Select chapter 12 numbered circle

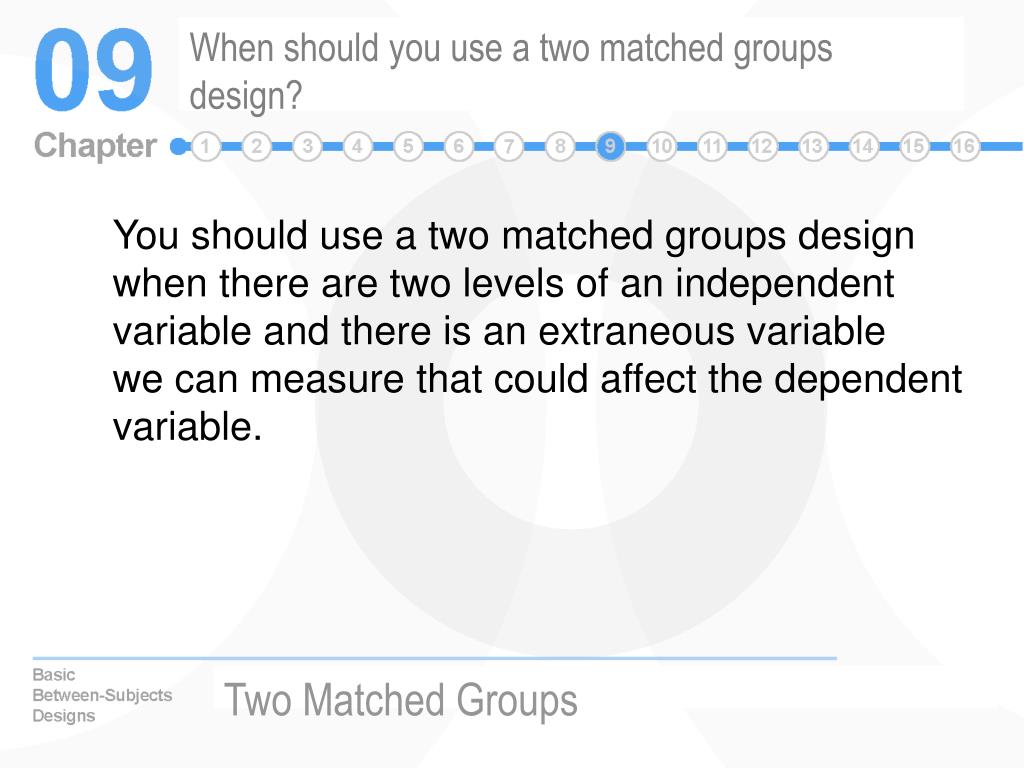coord(761,146)
